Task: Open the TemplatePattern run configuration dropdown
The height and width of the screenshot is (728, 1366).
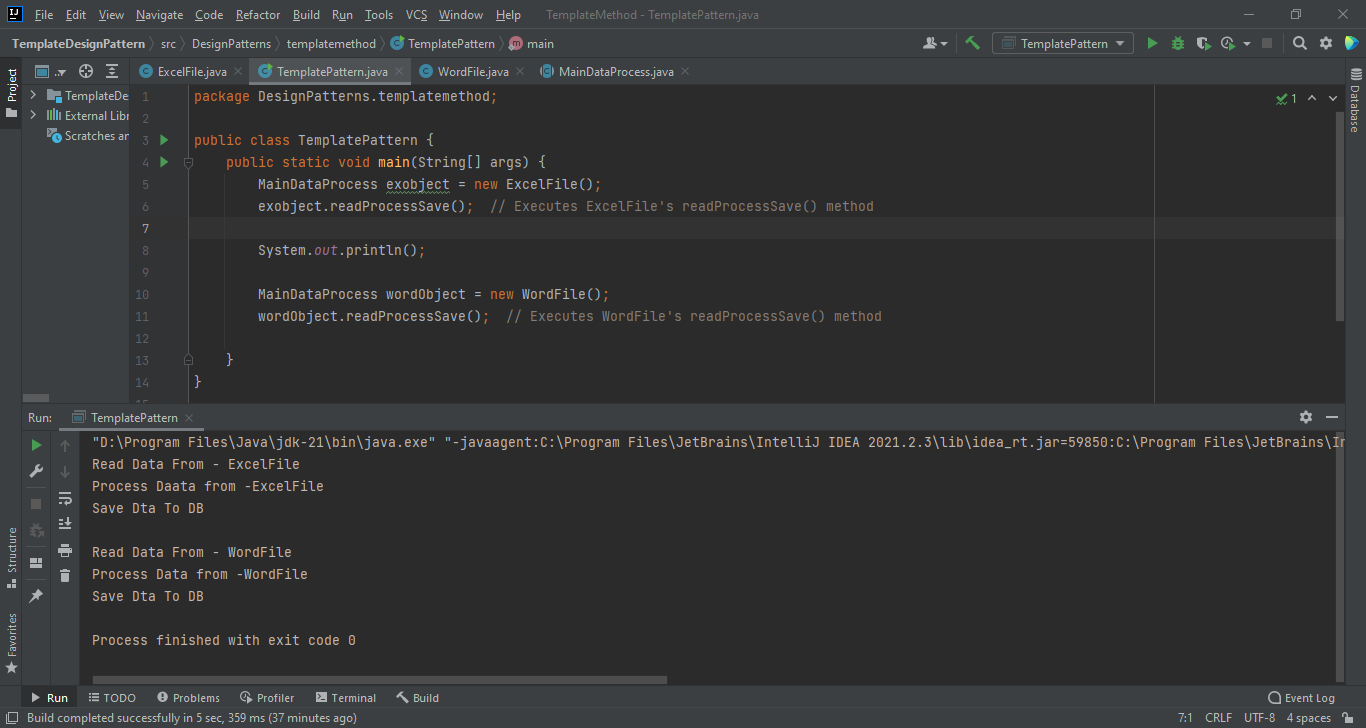Action: tap(1062, 43)
